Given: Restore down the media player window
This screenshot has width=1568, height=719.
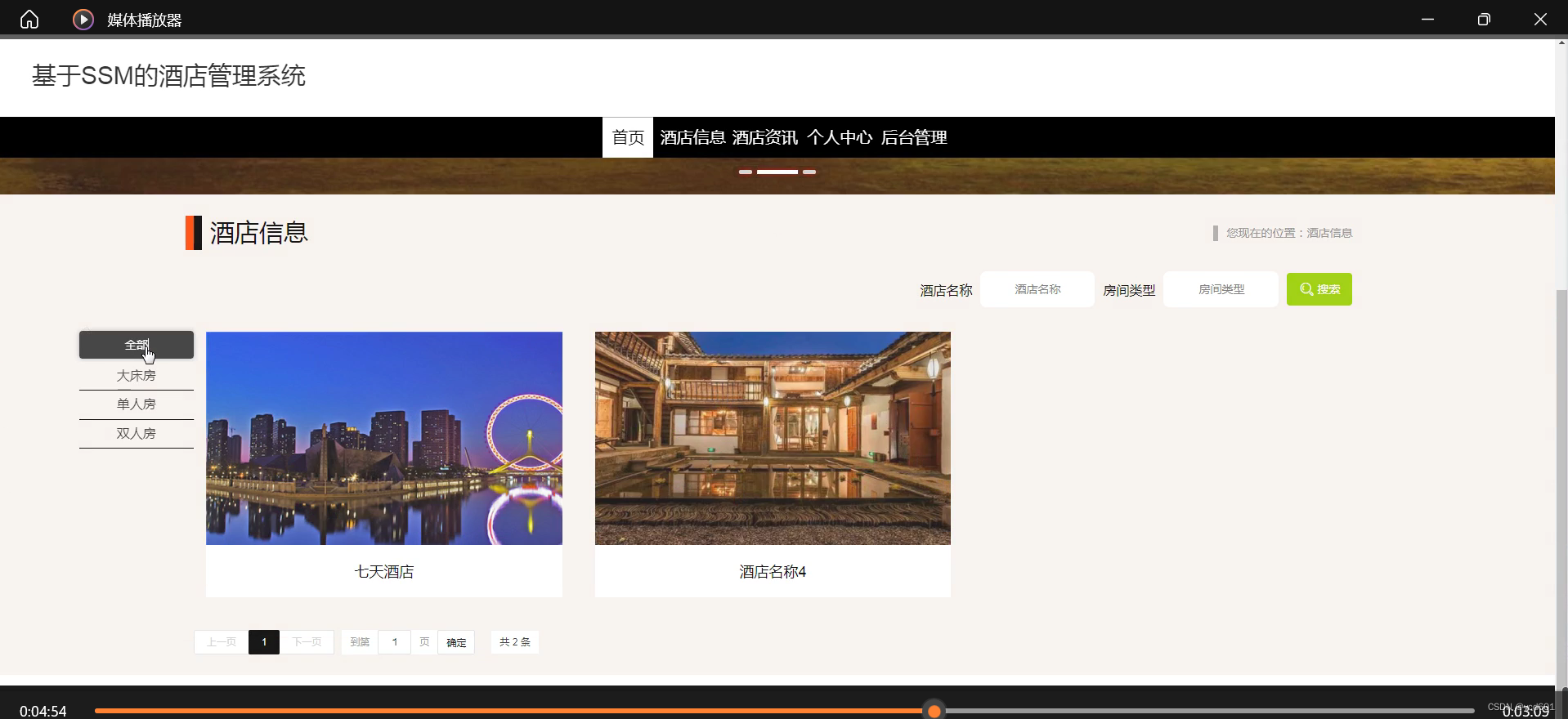Looking at the screenshot, I should 1484,19.
